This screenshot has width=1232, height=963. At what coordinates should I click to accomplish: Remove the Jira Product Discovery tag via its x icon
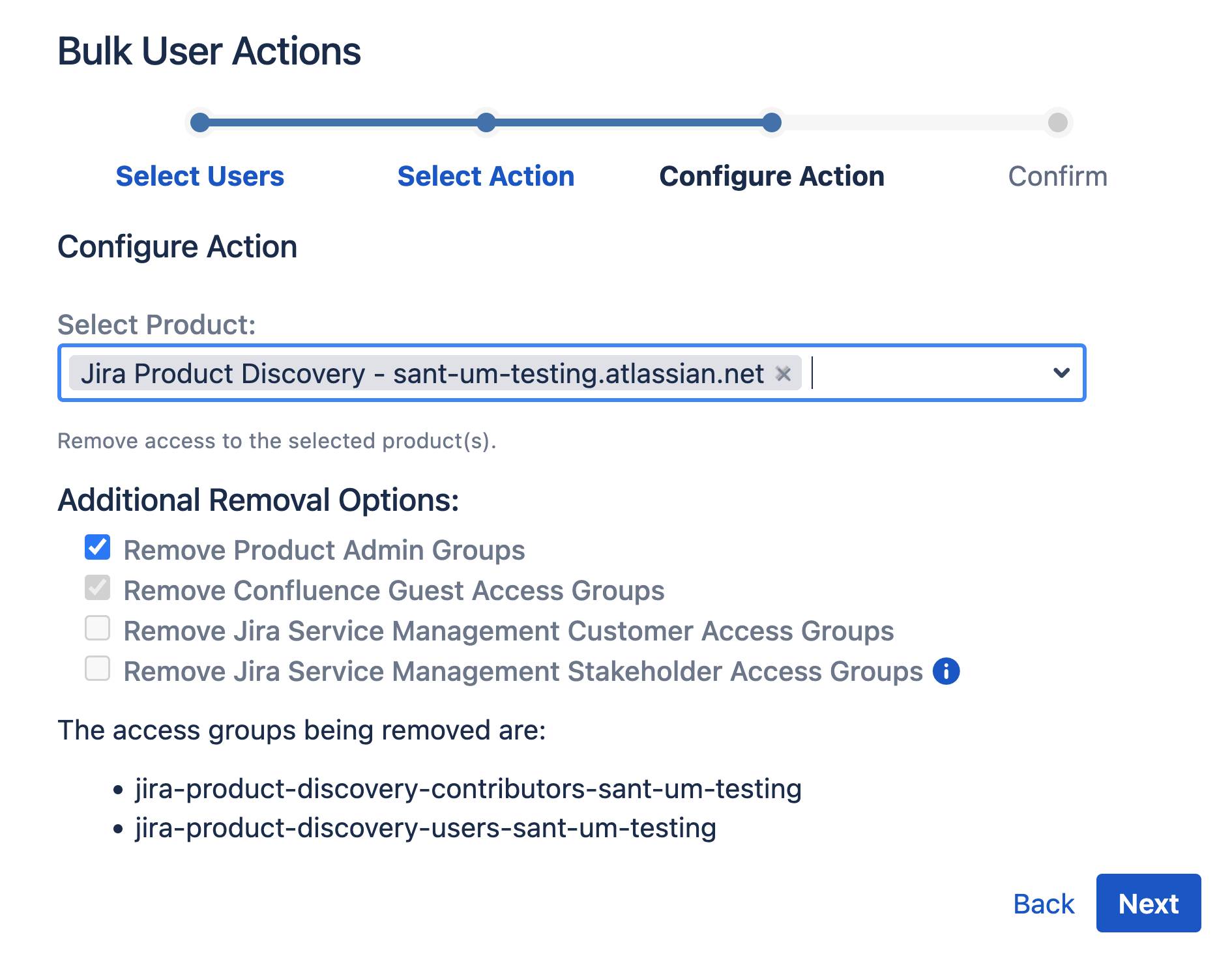click(785, 373)
